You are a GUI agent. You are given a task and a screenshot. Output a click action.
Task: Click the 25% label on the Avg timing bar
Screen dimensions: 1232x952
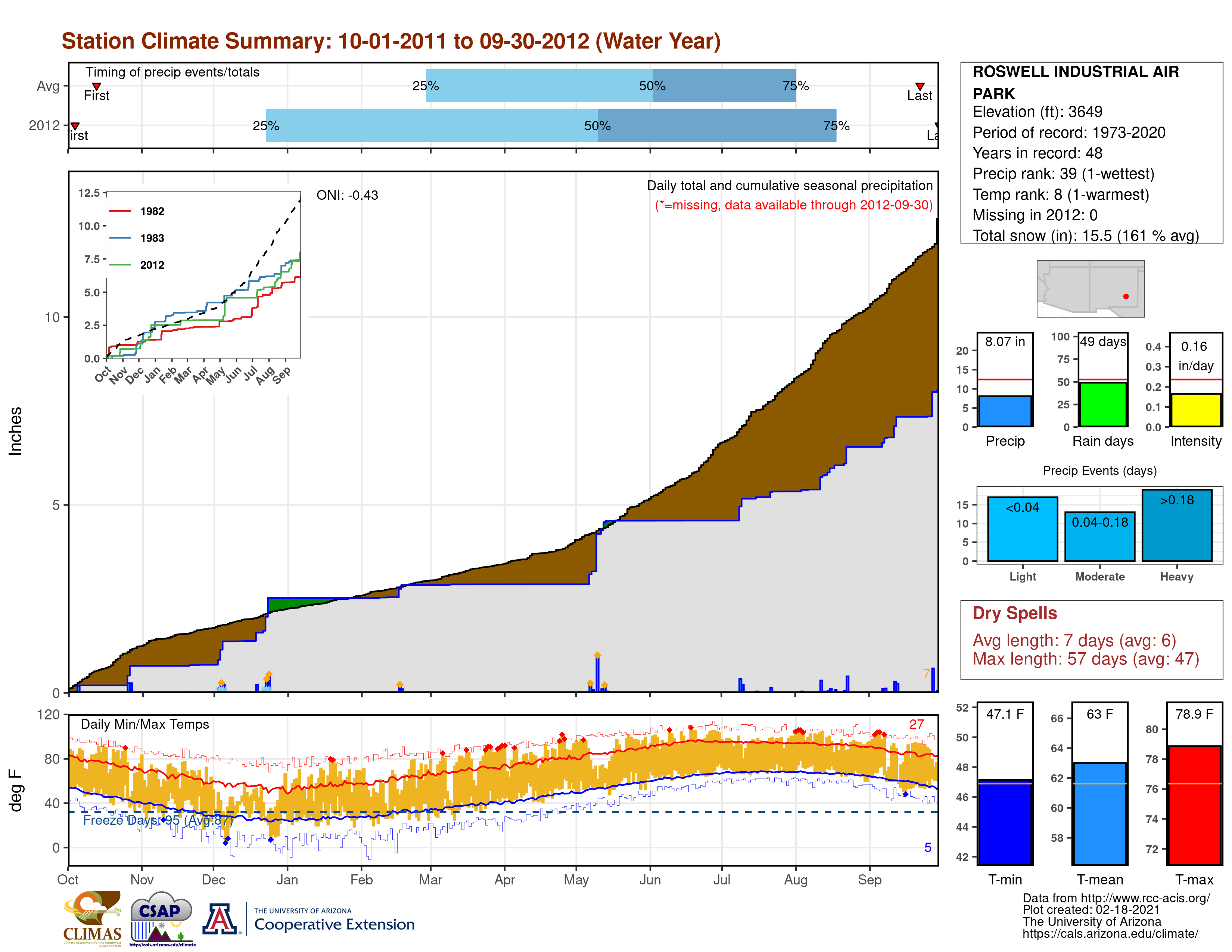pos(425,86)
